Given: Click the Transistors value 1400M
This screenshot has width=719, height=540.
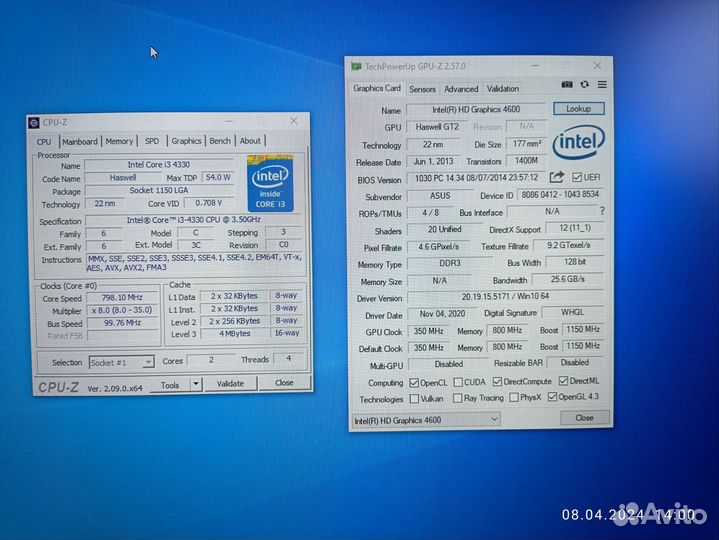Looking at the screenshot, I should coord(526,161).
